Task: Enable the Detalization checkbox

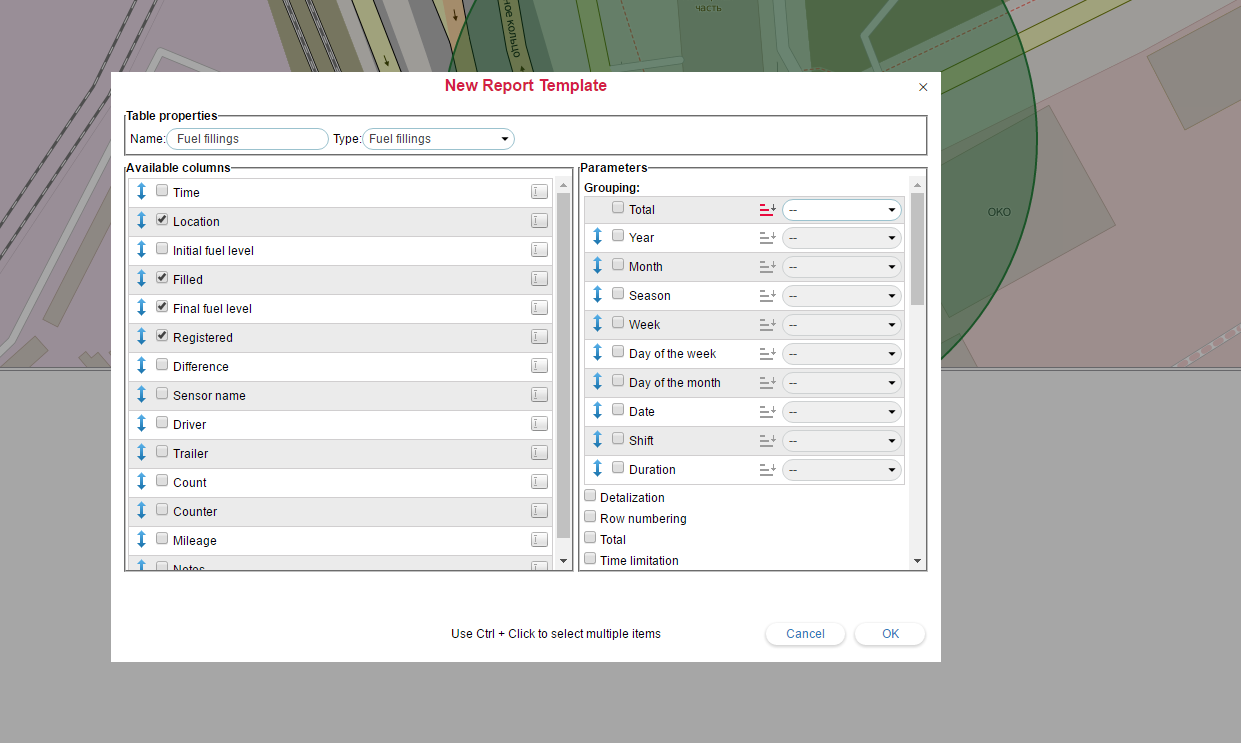Action: pyautogui.click(x=590, y=496)
